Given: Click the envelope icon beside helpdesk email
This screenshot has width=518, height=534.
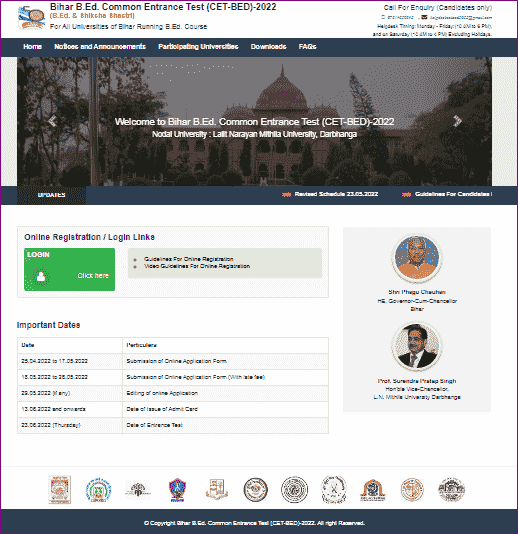Looking at the screenshot, I should coord(424,17).
